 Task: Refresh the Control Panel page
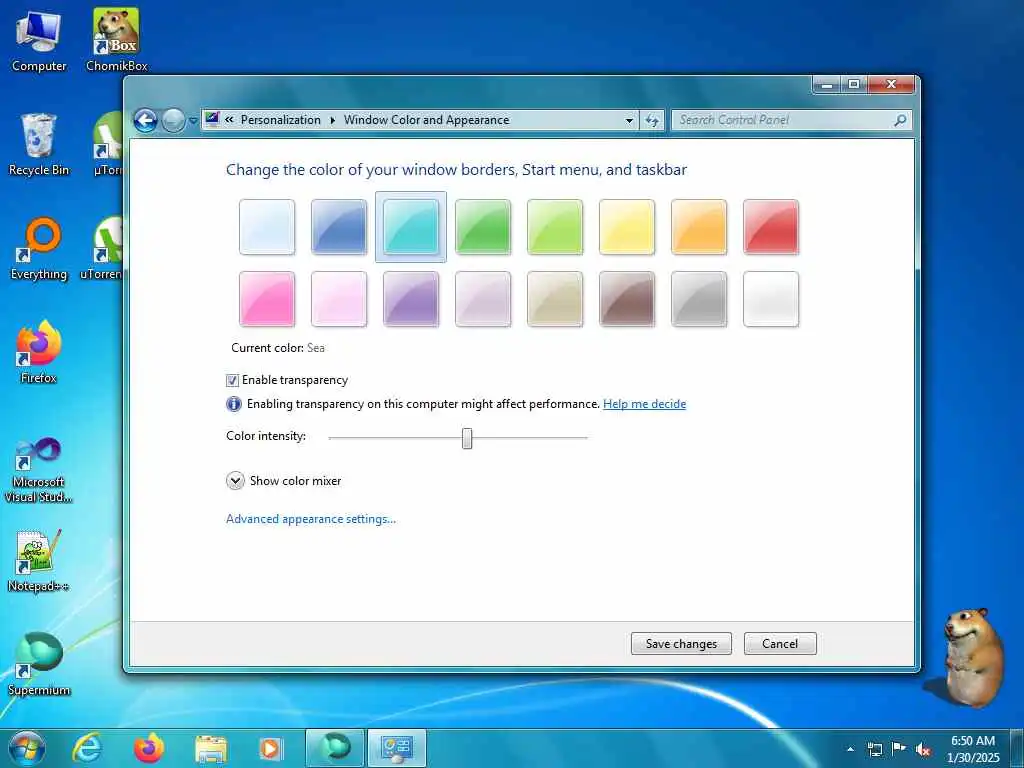pyautogui.click(x=652, y=121)
